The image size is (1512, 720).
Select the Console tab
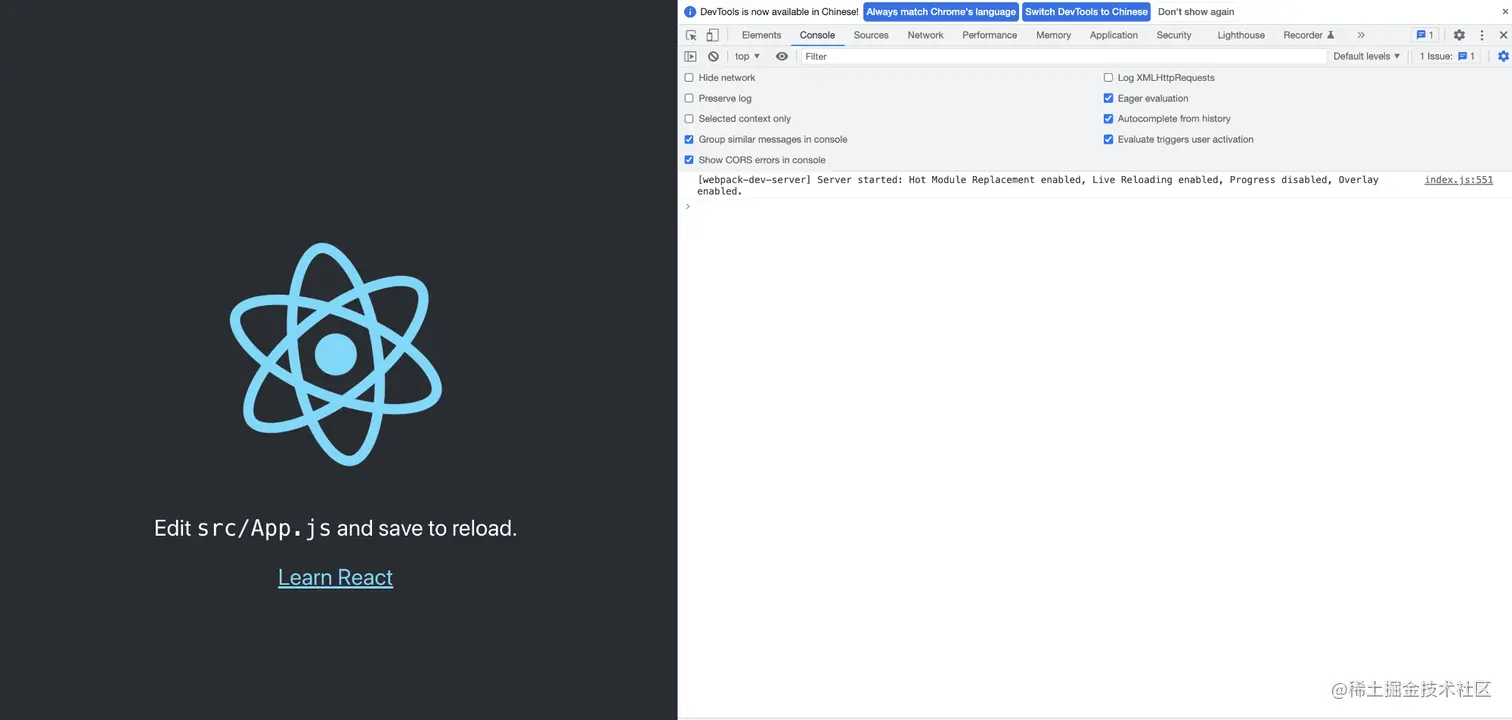pos(817,35)
